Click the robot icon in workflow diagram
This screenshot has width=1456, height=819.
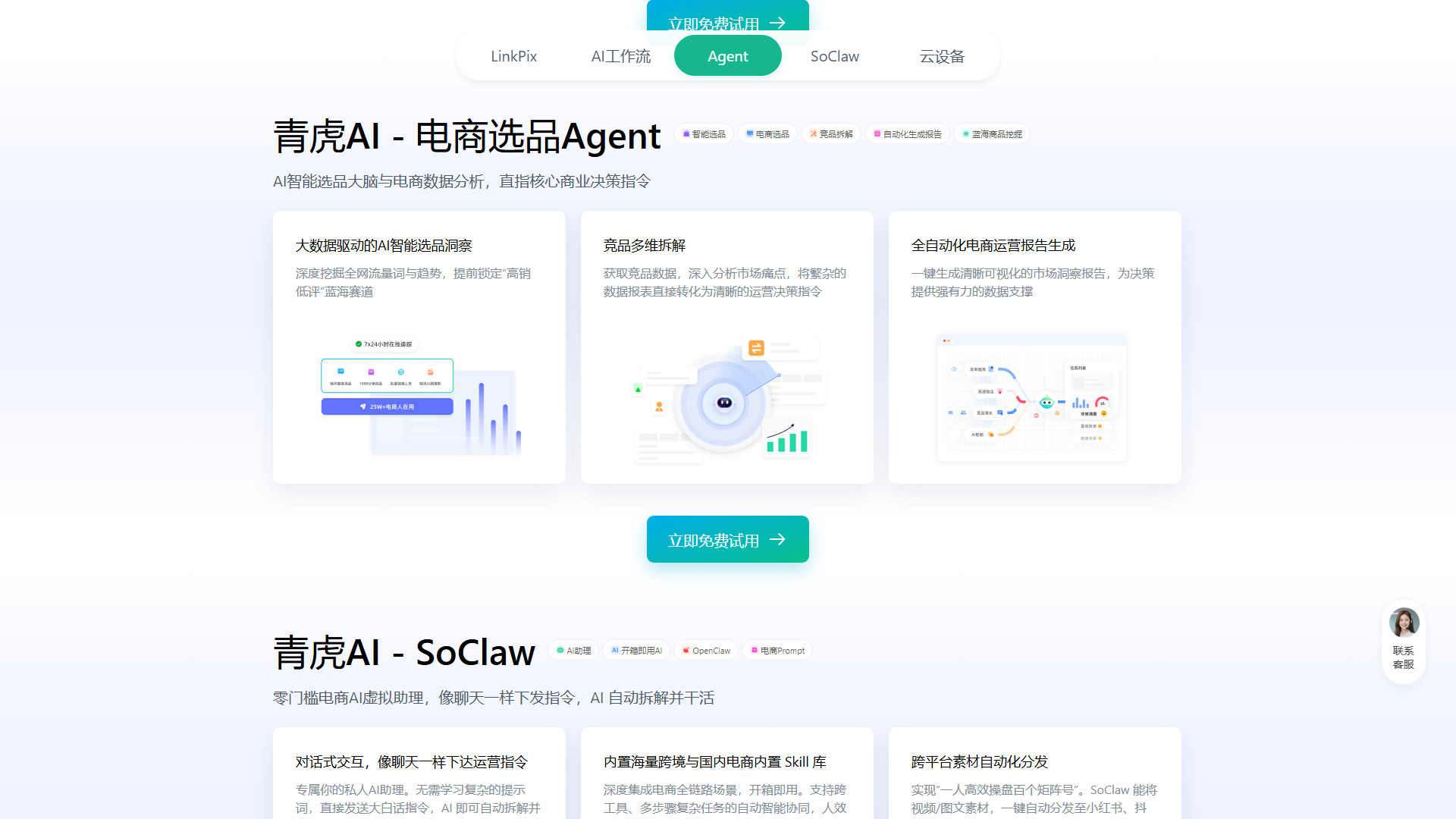click(1046, 403)
